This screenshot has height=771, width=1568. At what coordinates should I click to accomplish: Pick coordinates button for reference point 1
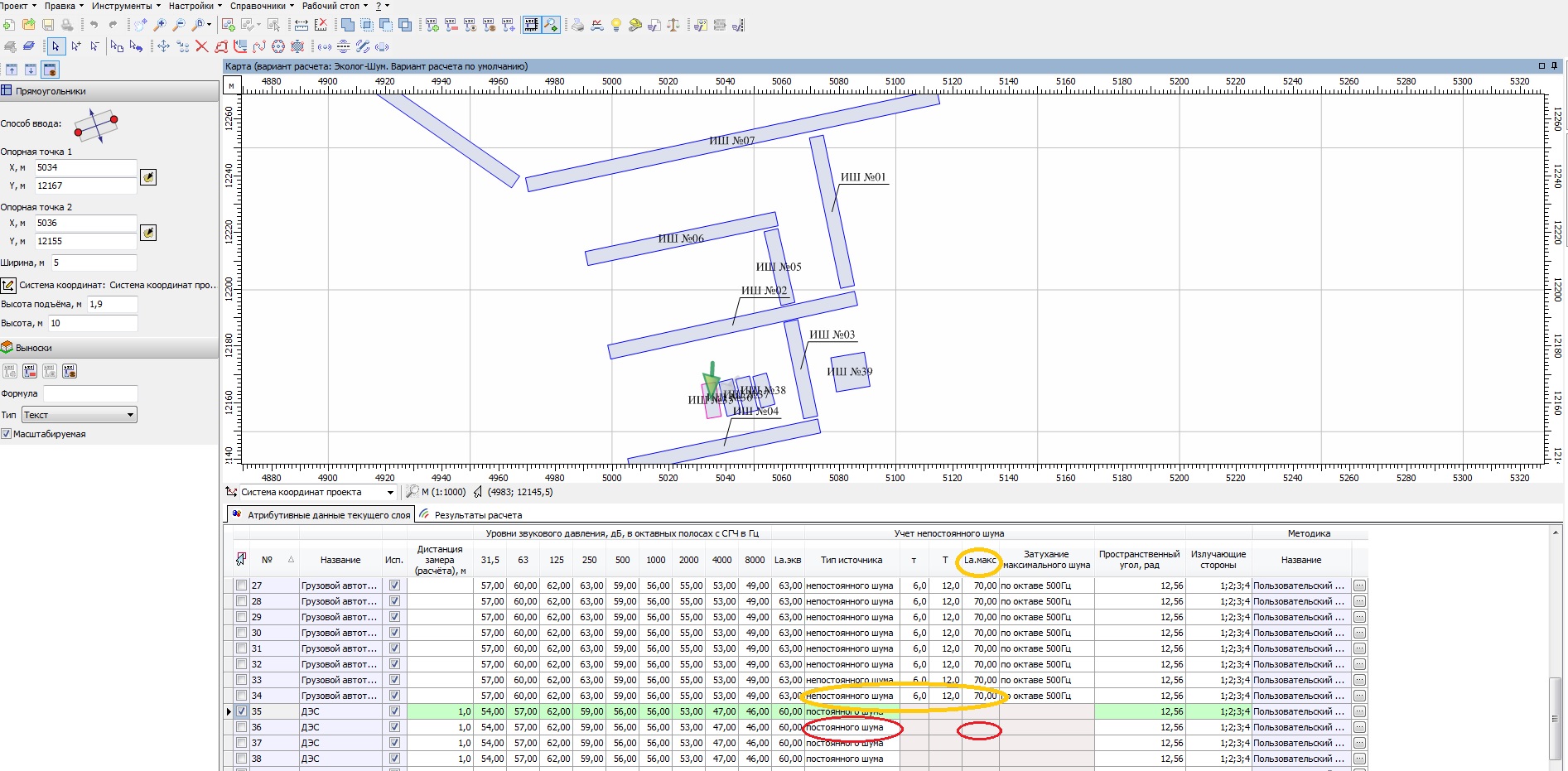[148, 176]
